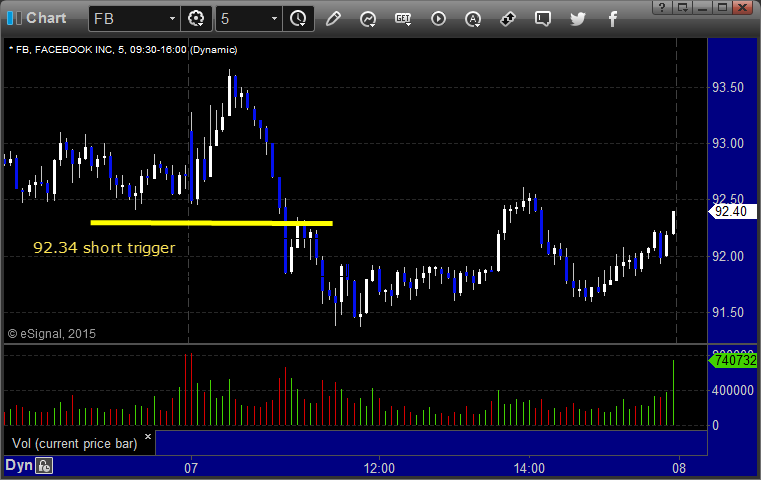Click the GET tools icon
The height and width of the screenshot is (480, 761).
403,19
